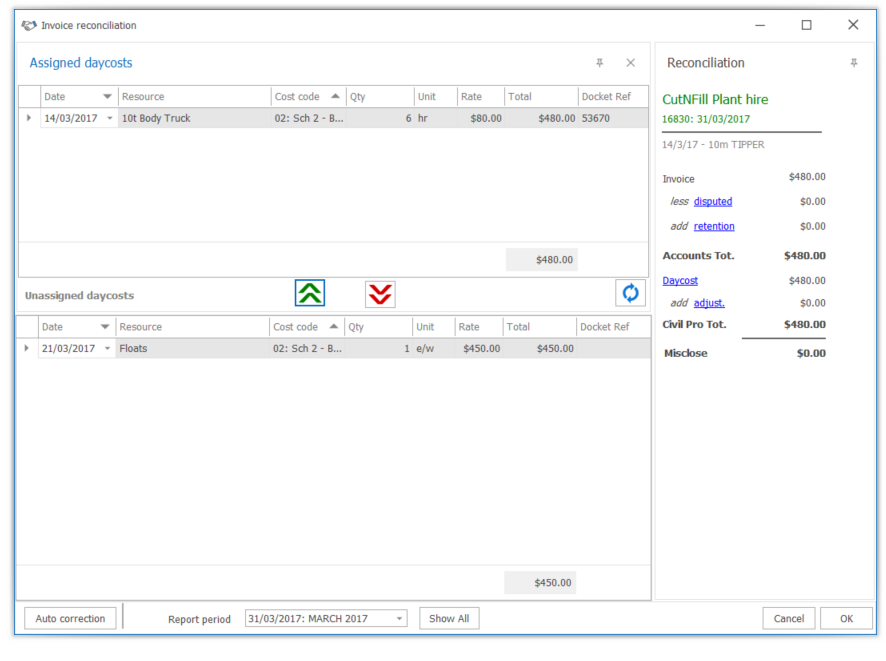Expand the Floats row
Image resolution: width=886 pixels, height=661 pixels.
[27, 349]
